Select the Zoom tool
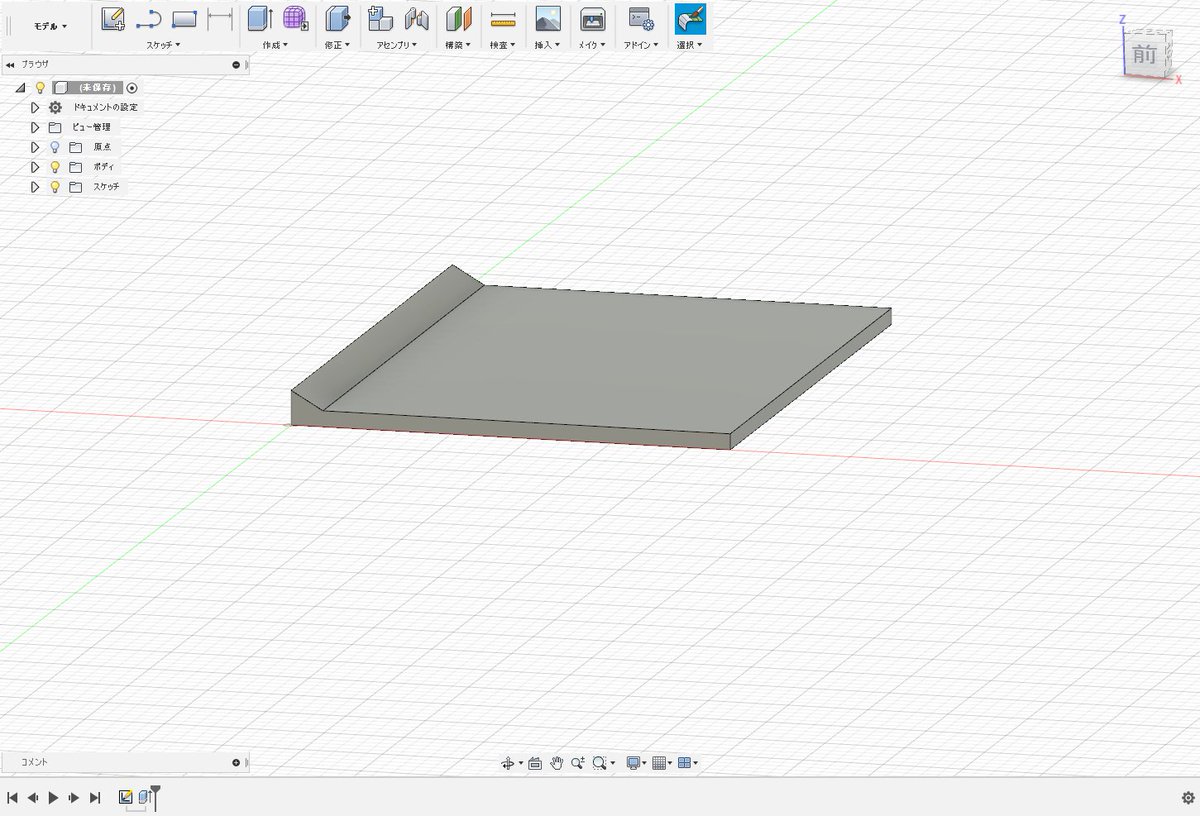1200x816 pixels. (x=579, y=763)
